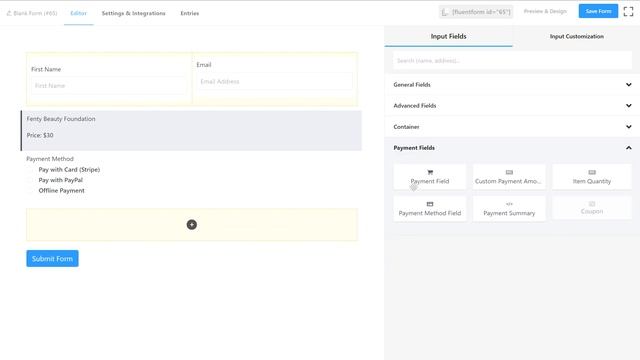Screen dimensions: 640x360
Task: Click the First Name field label
Action: 46,69
